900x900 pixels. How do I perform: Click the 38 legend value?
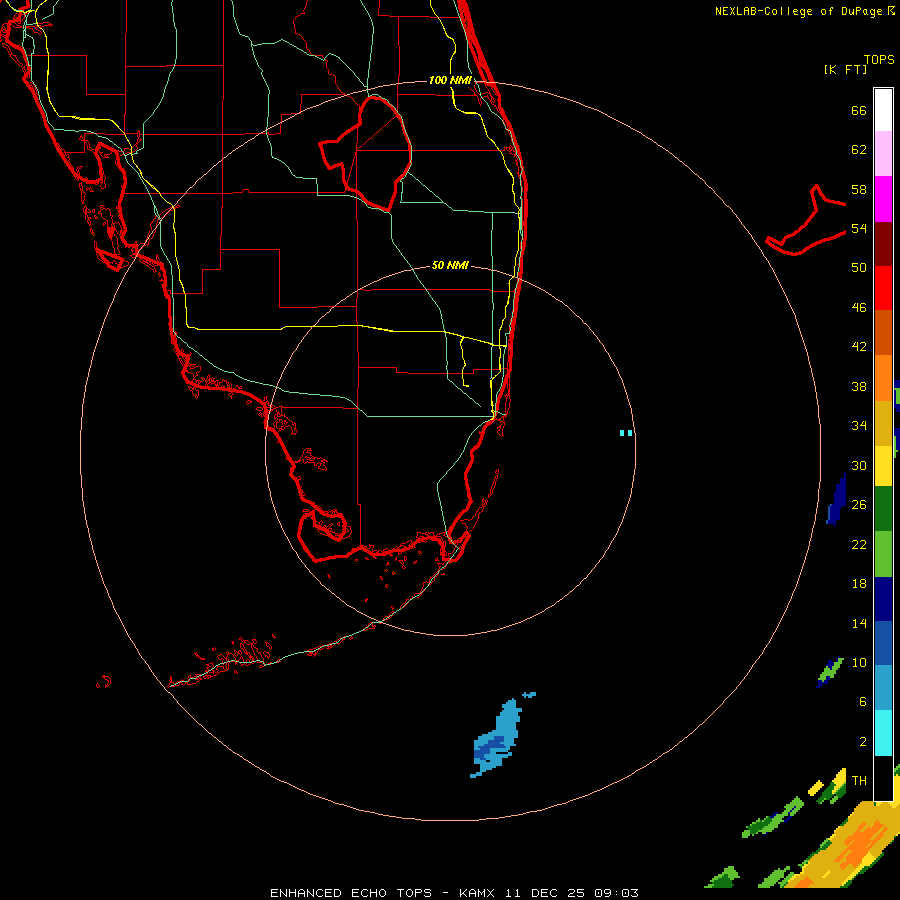pos(859,386)
